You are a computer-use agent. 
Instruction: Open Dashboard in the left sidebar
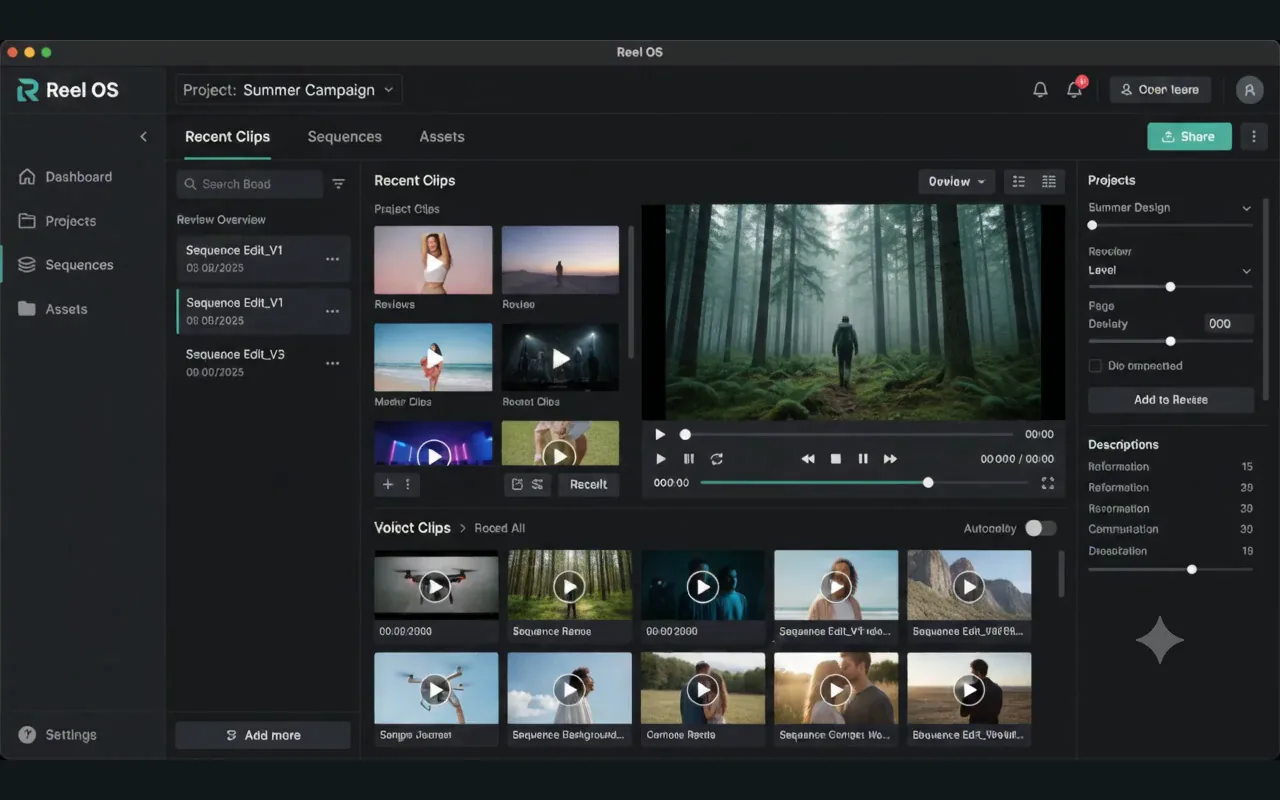[x=66, y=177]
